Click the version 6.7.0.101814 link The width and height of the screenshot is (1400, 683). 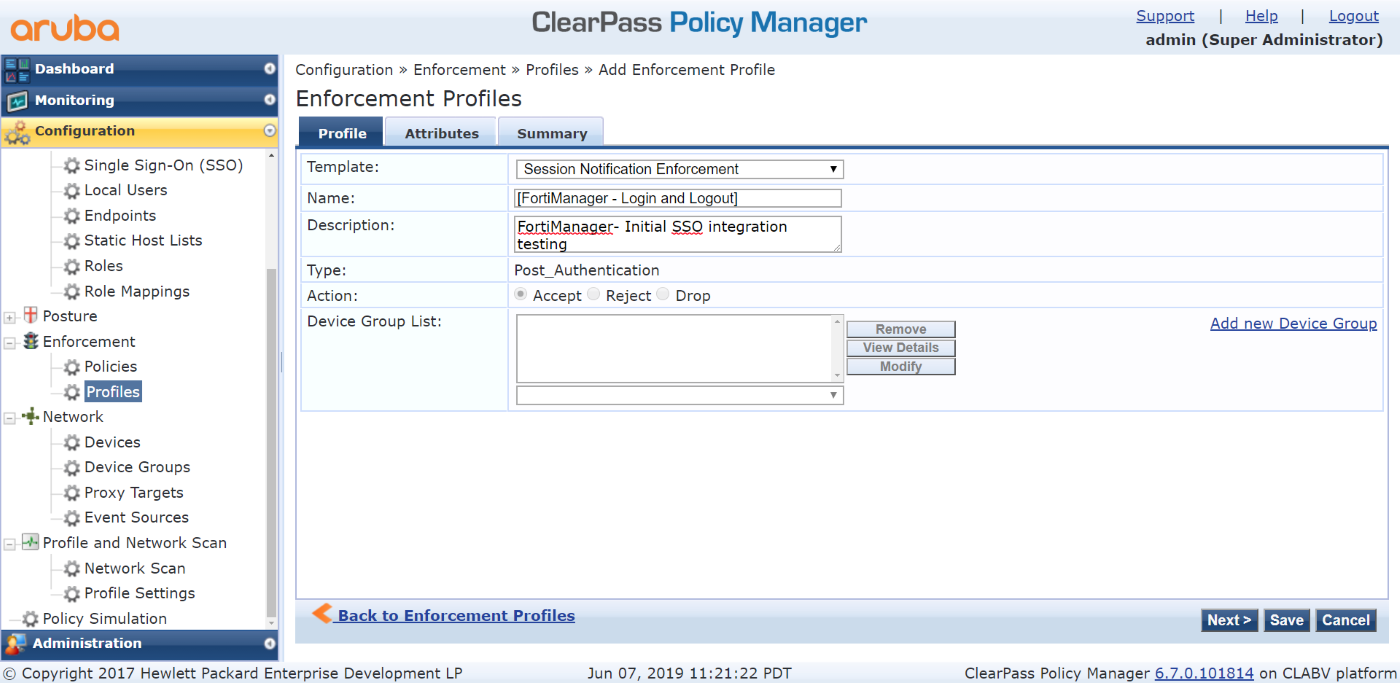pyautogui.click(x=1204, y=673)
